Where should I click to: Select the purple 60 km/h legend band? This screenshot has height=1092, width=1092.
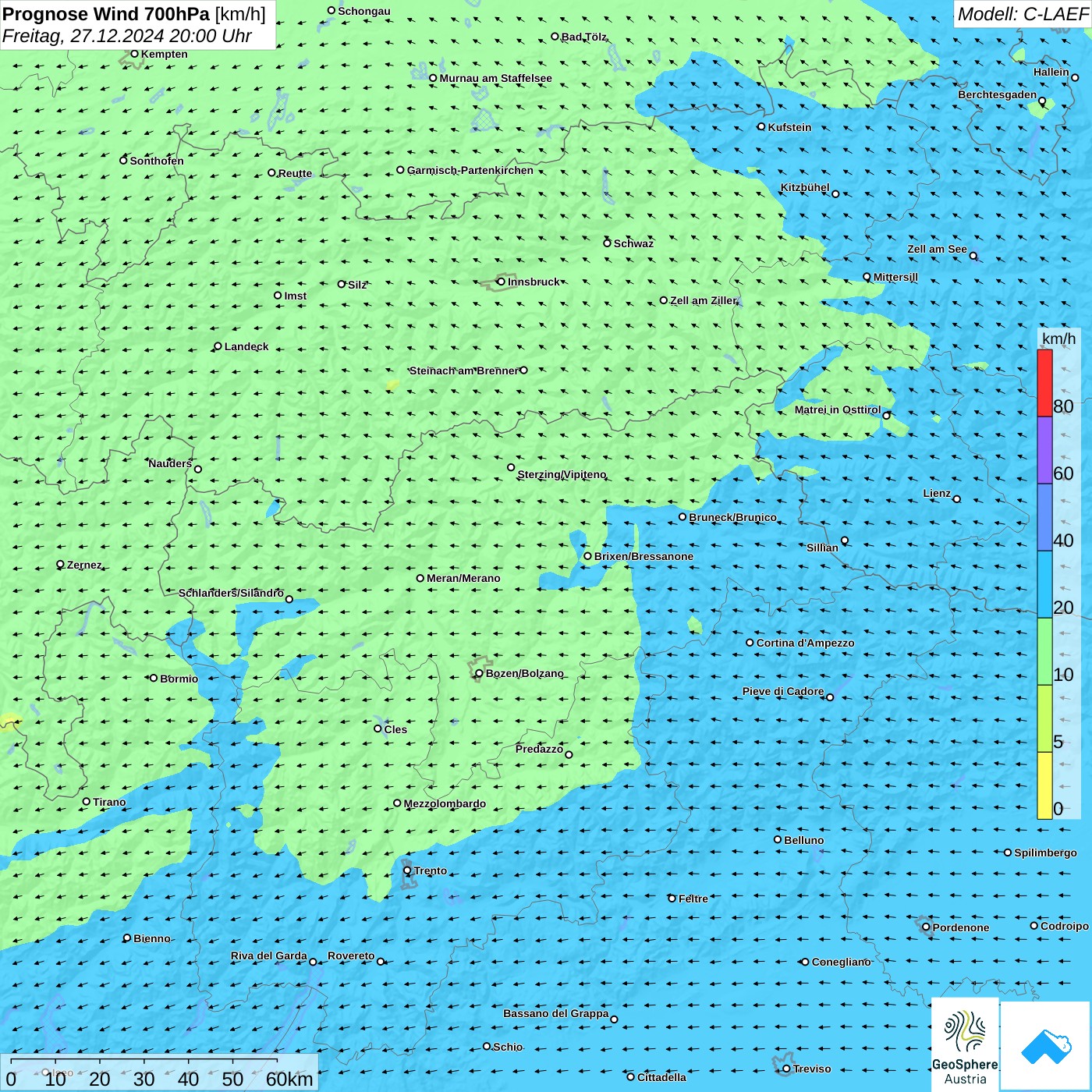1044,450
